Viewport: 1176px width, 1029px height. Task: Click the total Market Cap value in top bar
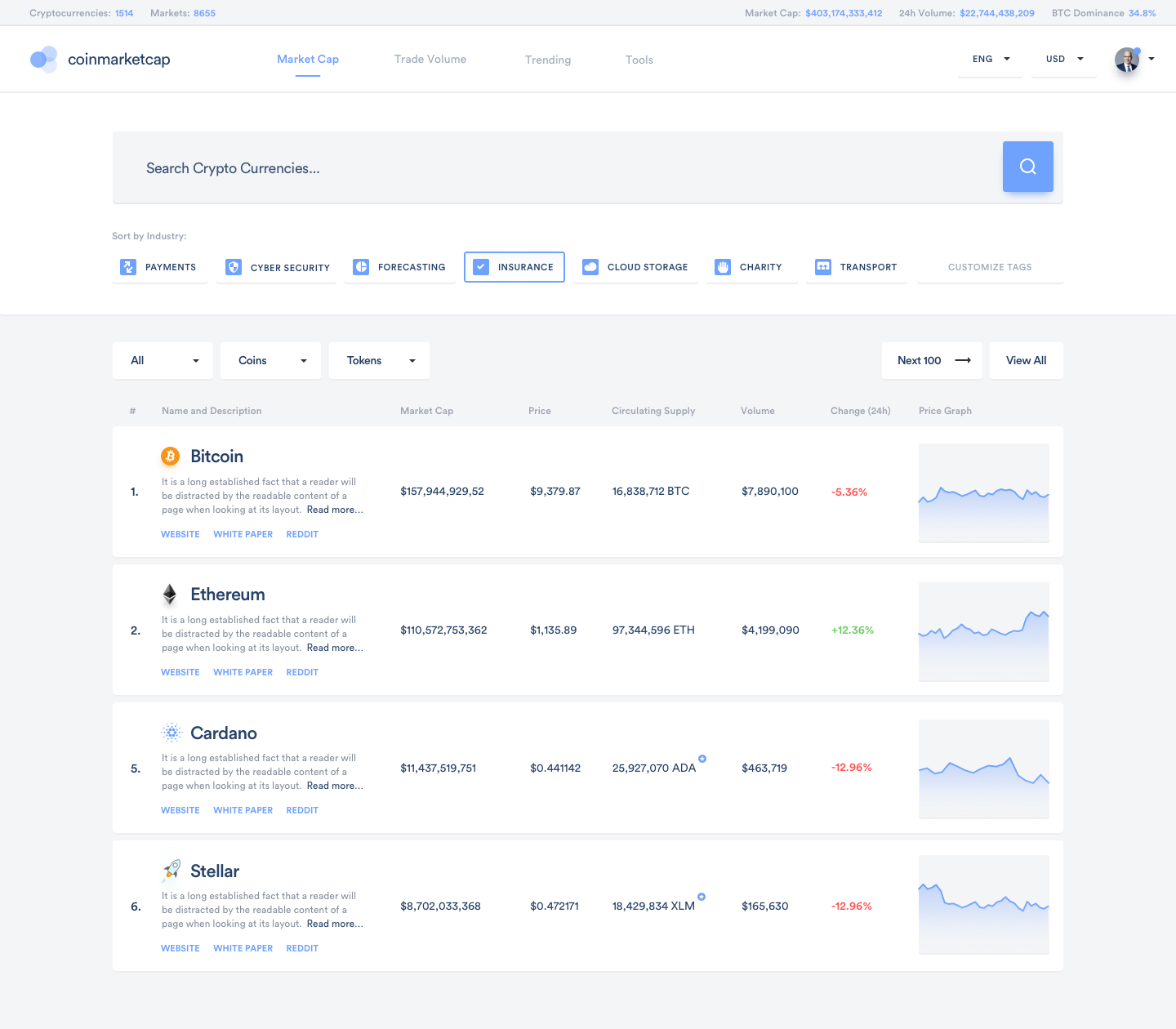pos(844,13)
